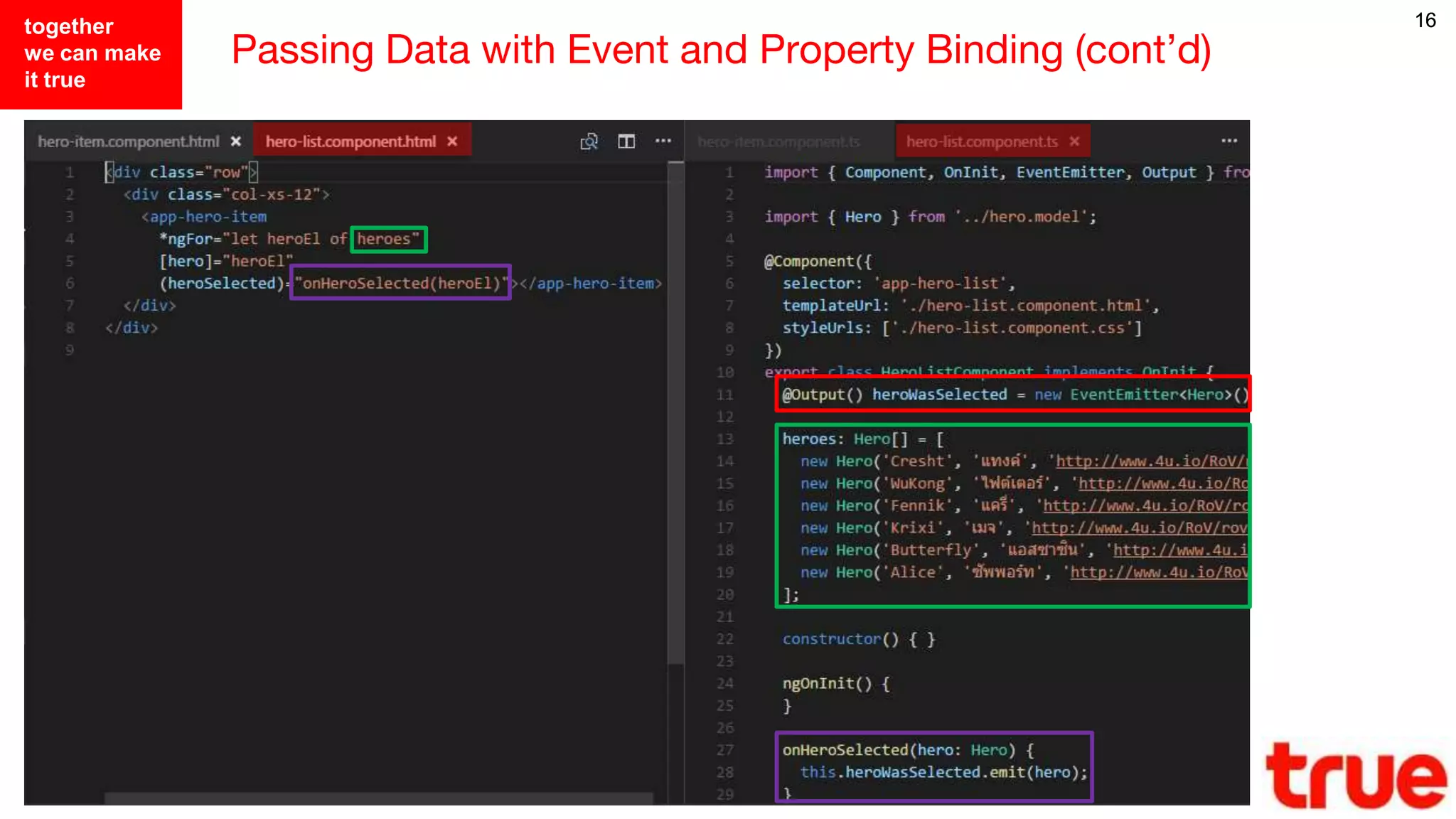The image size is (1456, 819).
Task: Open the Butterfly hero image URL
Action: pos(1180,550)
